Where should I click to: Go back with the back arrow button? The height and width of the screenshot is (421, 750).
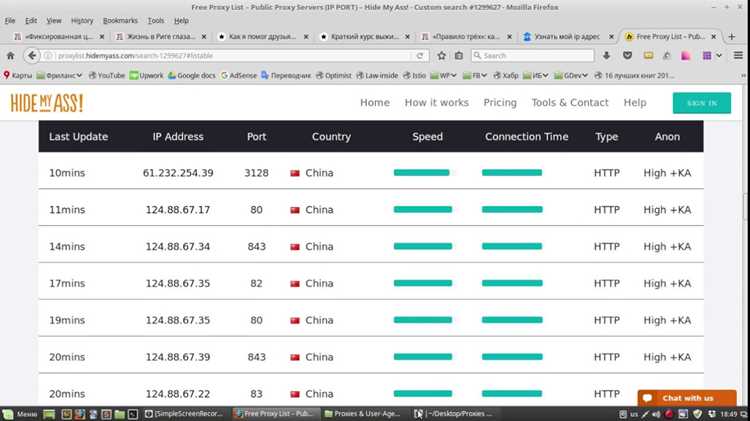[32, 55]
